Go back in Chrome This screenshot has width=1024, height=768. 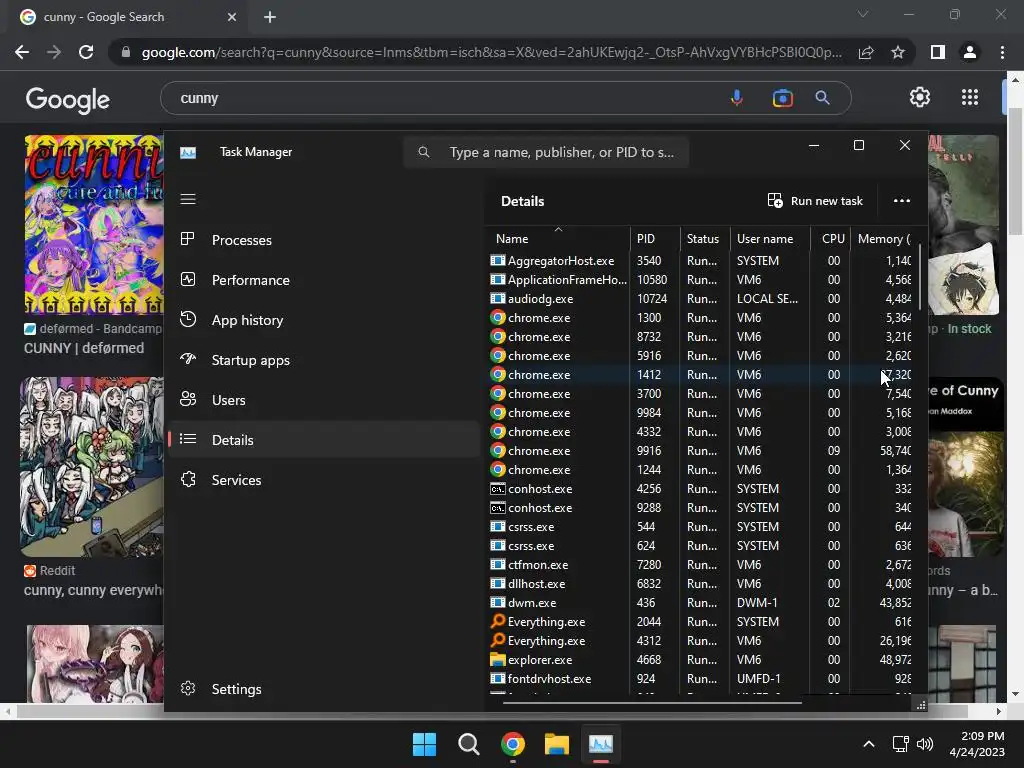pos(22,52)
